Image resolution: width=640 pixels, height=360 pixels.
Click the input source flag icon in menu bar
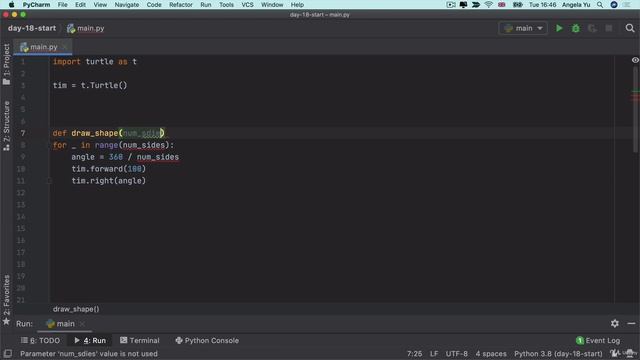coord(502,4)
